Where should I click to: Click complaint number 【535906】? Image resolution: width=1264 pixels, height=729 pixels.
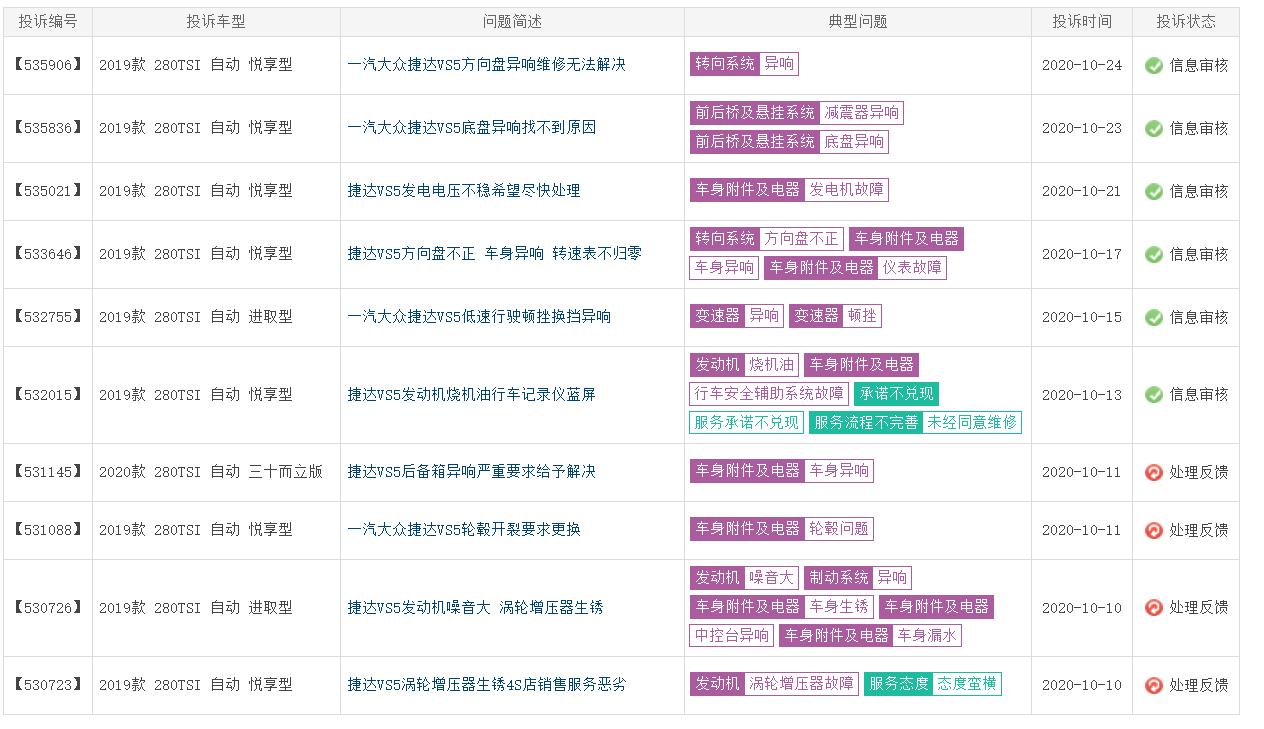tap(48, 65)
